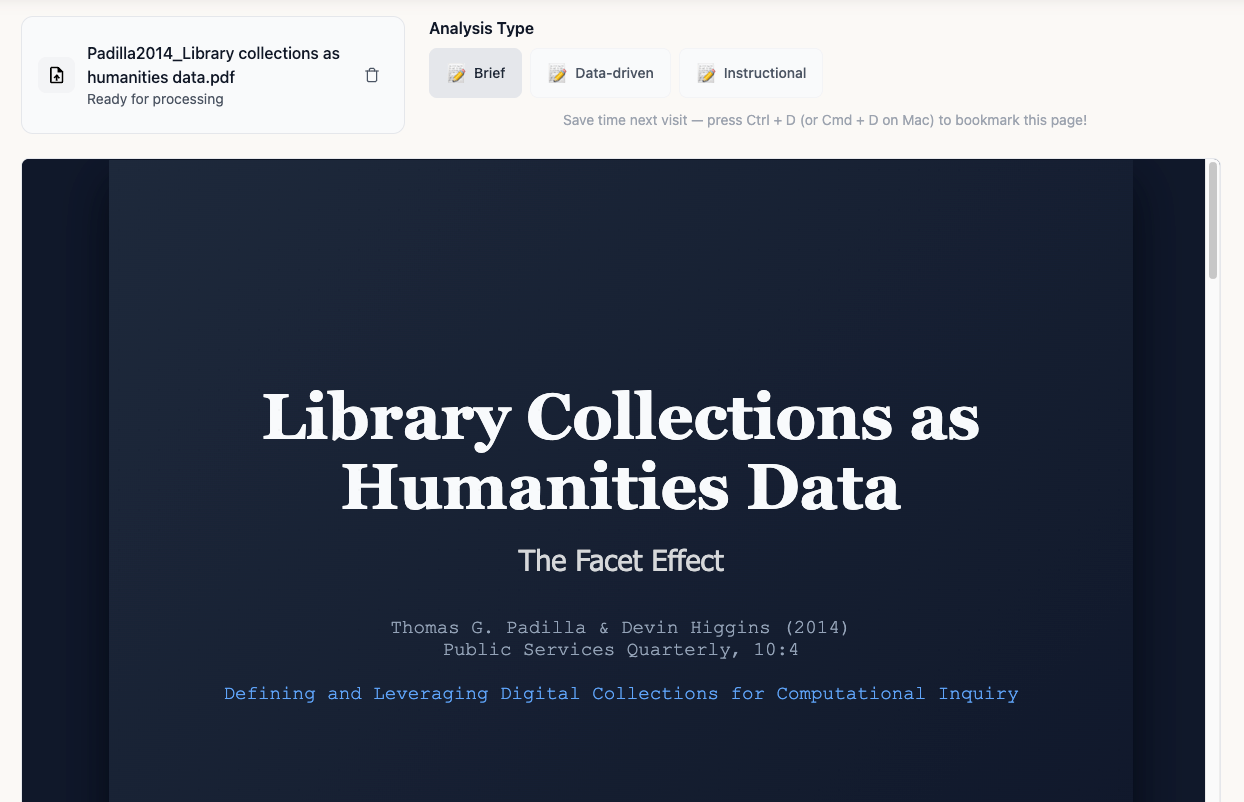Enable the Instructional analysis mode
Image resolution: width=1244 pixels, height=802 pixels.
pos(751,72)
